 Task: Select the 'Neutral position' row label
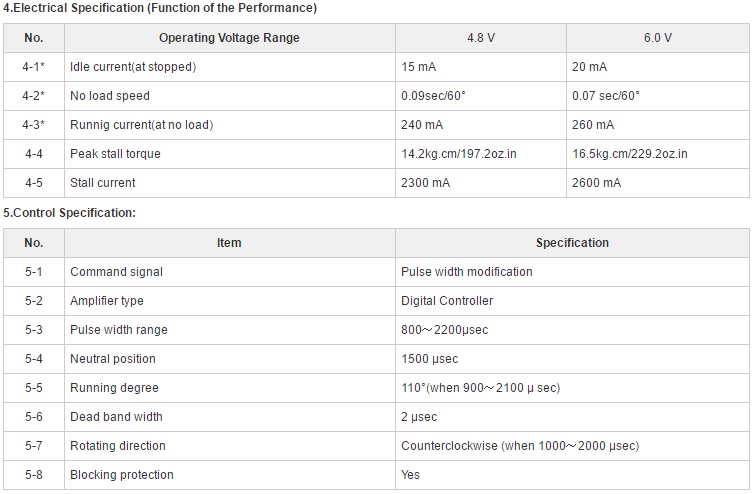113,359
